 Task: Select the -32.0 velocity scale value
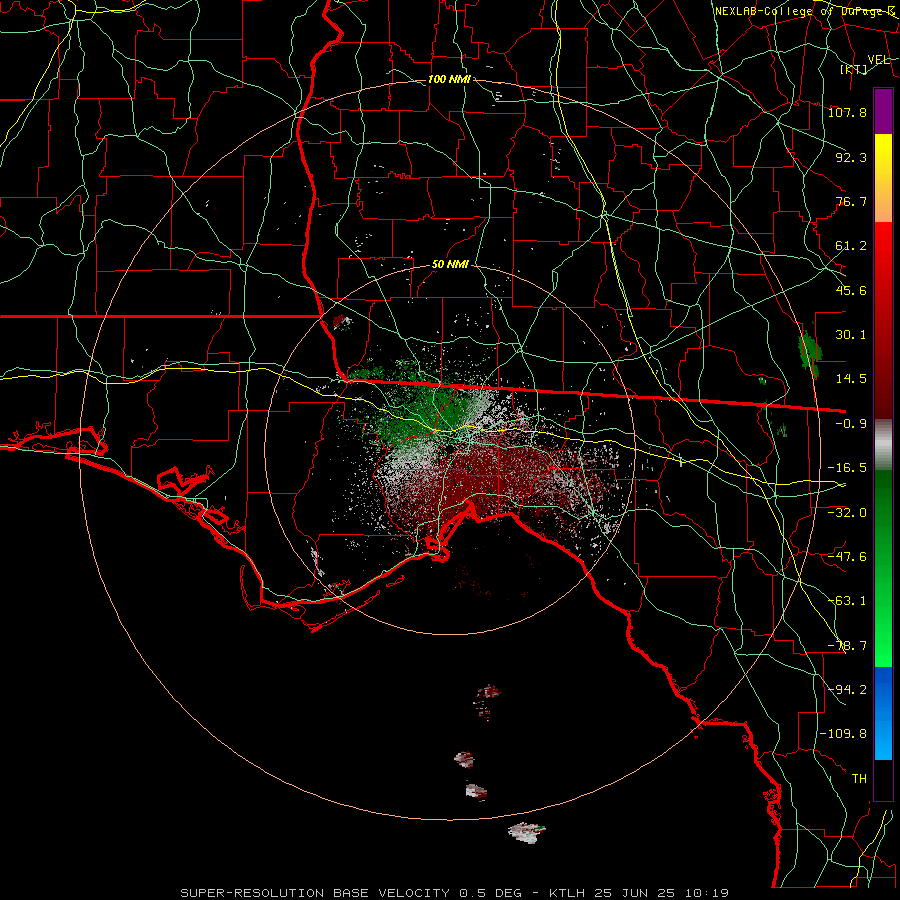coord(847,513)
